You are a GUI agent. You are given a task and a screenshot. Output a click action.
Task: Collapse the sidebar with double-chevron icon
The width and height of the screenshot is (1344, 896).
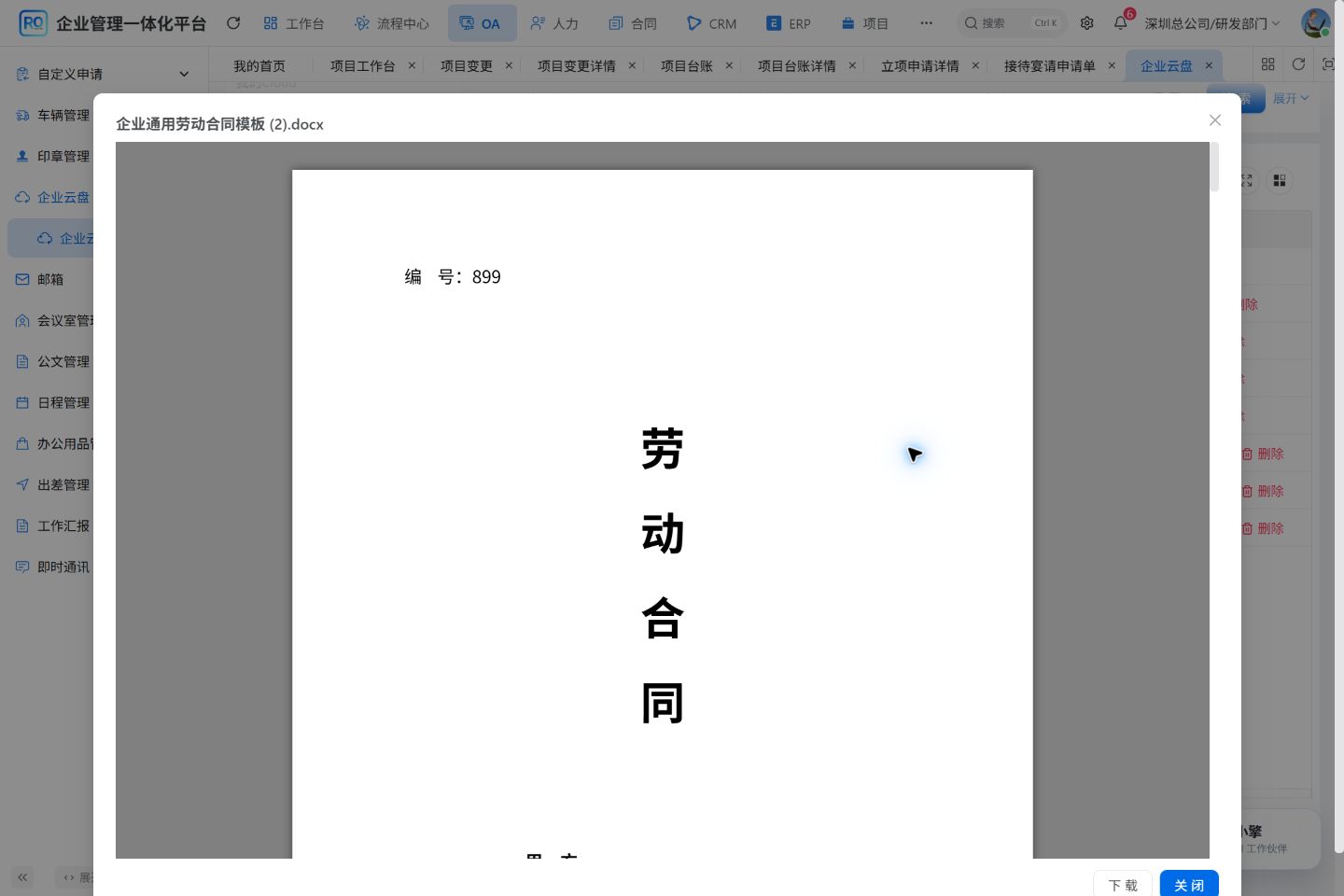(x=22, y=877)
